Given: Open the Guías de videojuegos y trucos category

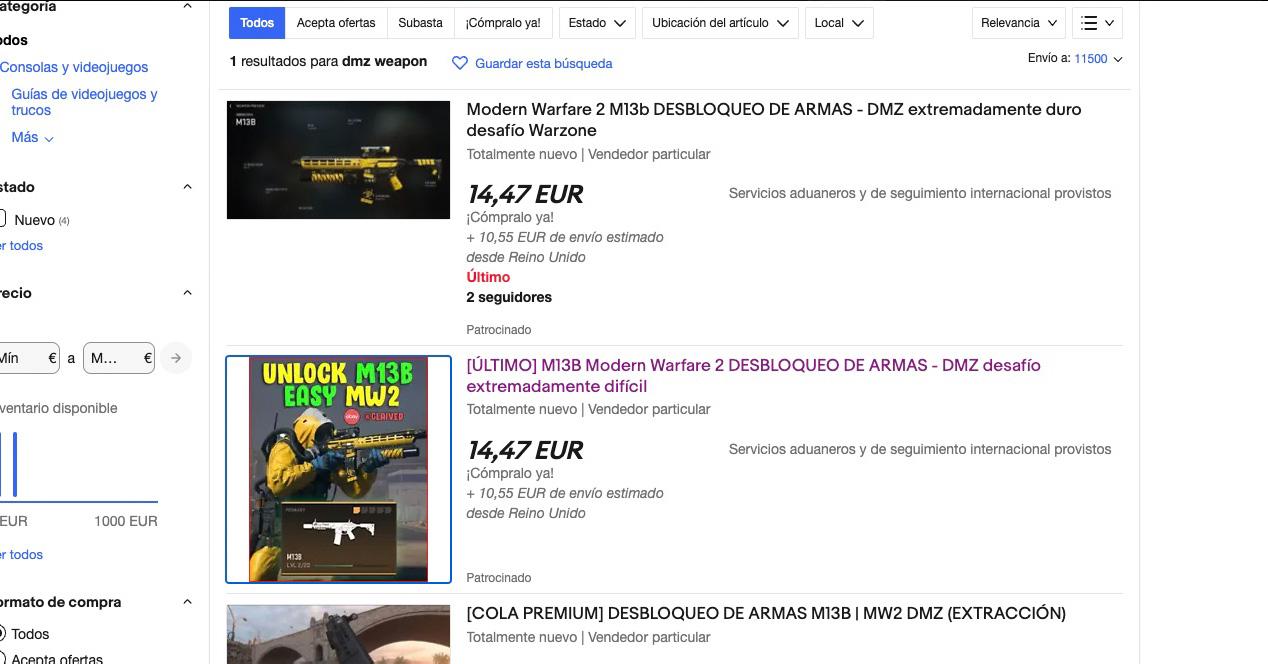Looking at the screenshot, I should click(84, 102).
